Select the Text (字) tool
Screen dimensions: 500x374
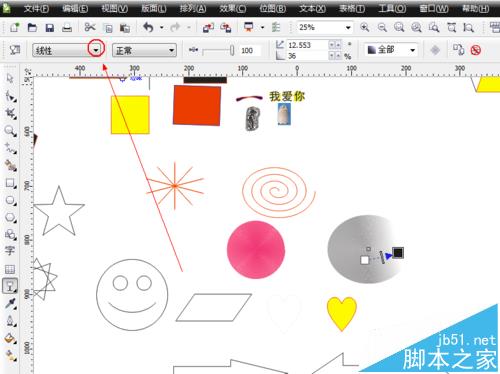point(10,251)
